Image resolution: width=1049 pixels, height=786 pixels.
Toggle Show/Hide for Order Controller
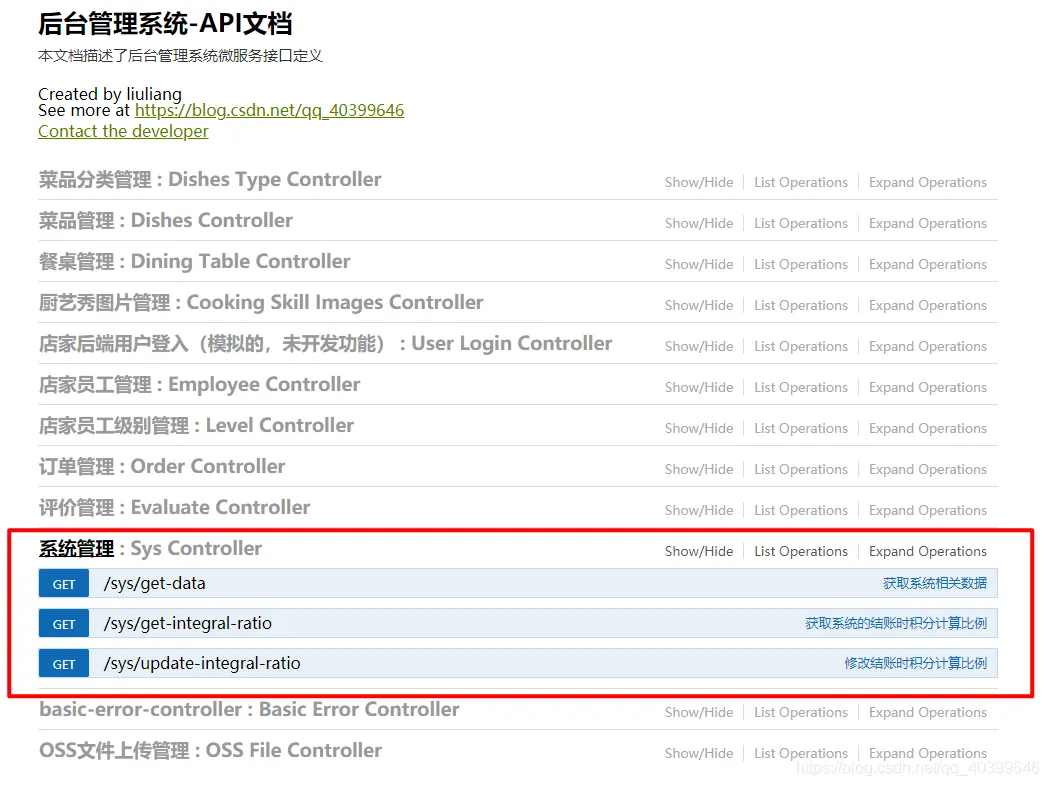coord(698,469)
